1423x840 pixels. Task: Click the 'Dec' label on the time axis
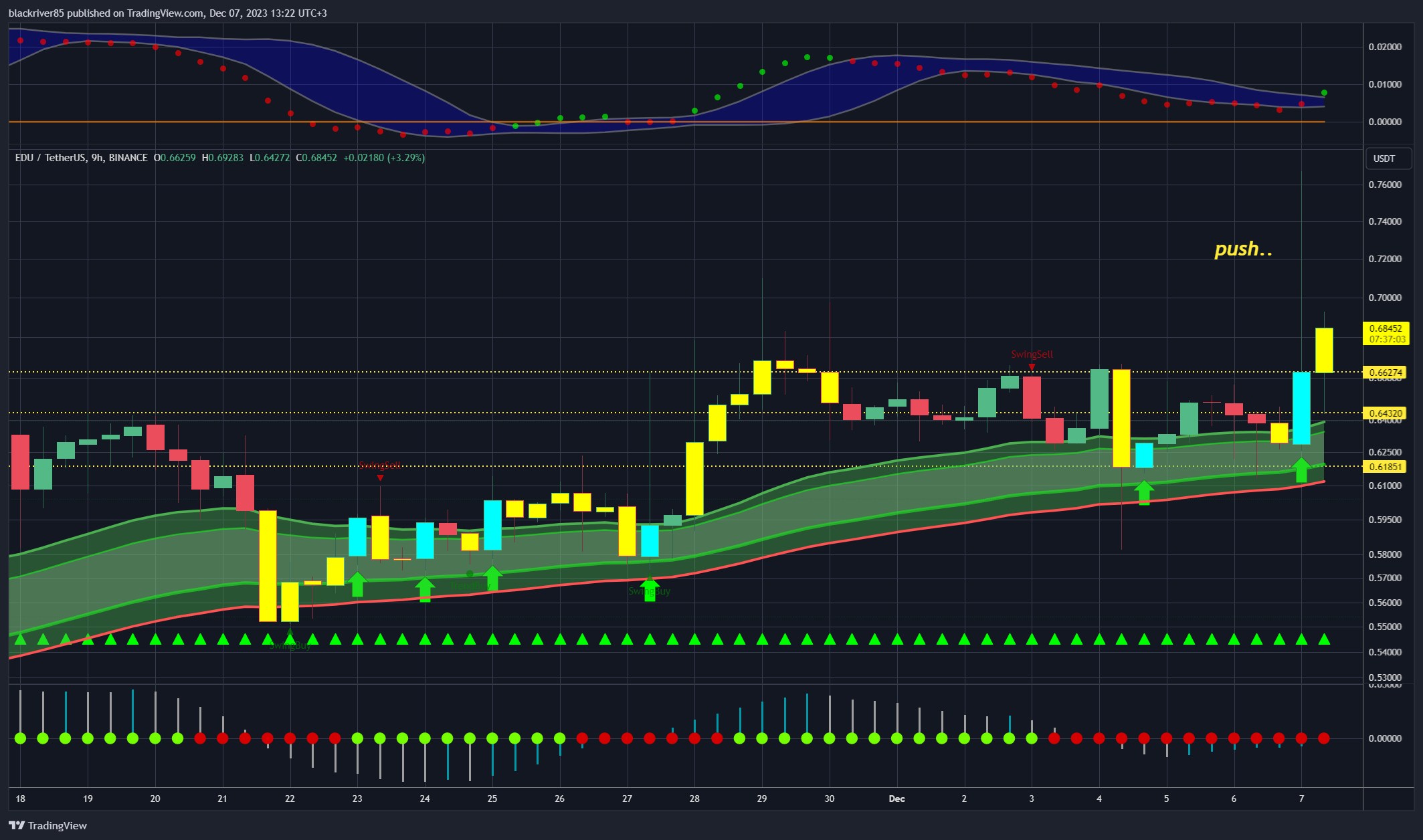(x=896, y=799)
